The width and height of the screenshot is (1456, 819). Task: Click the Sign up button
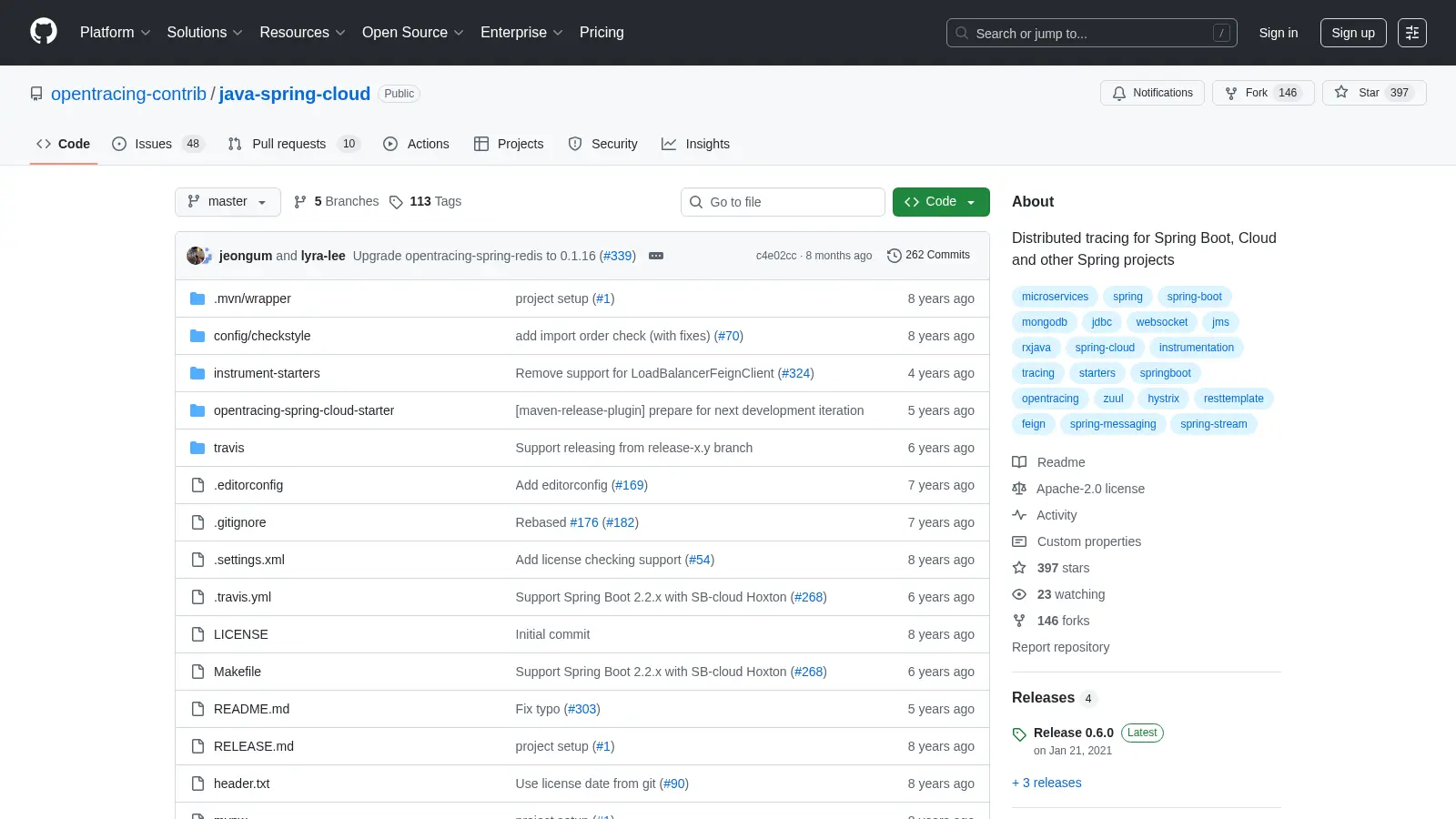pyautogui.click(x=1353, y=33)
